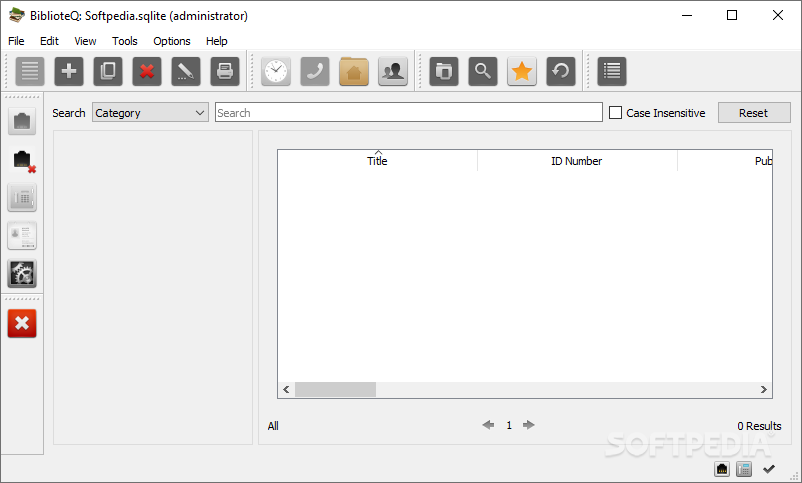
Task: Click the circular refresh arrow icon
Action: click(561, 71)
